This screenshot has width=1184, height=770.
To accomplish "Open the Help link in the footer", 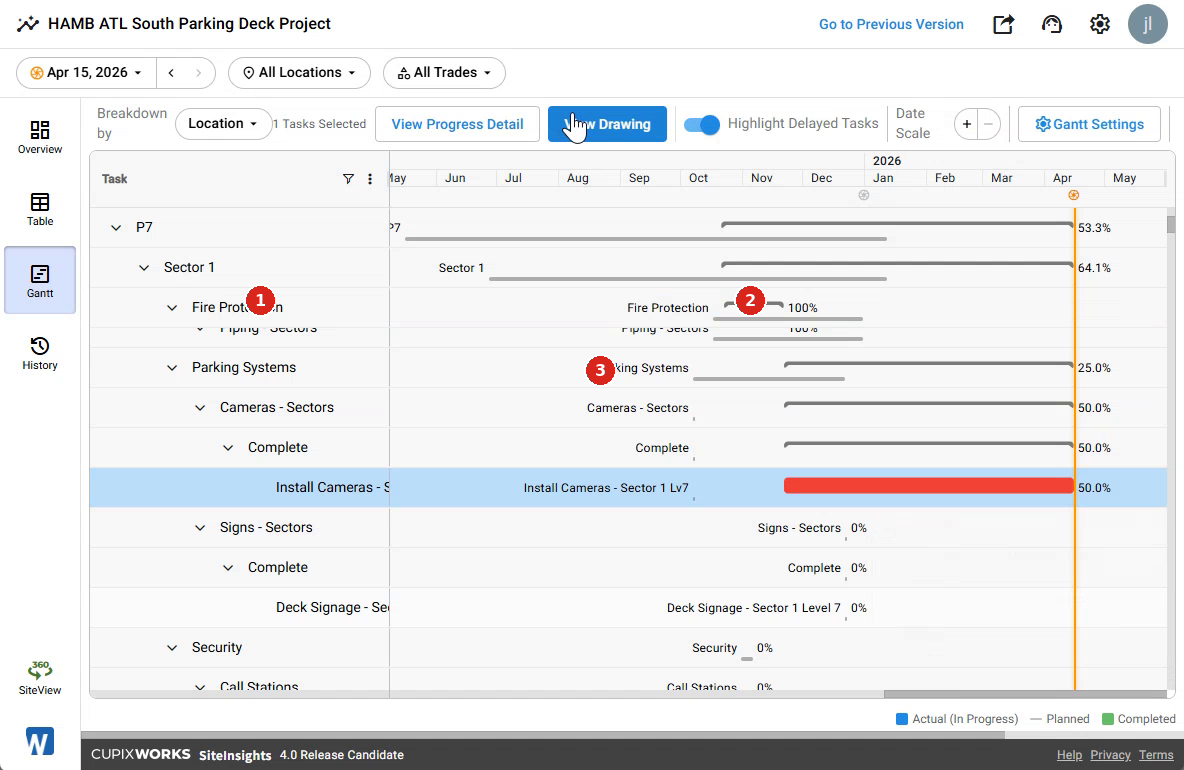I will click(x=1068, y=755).
